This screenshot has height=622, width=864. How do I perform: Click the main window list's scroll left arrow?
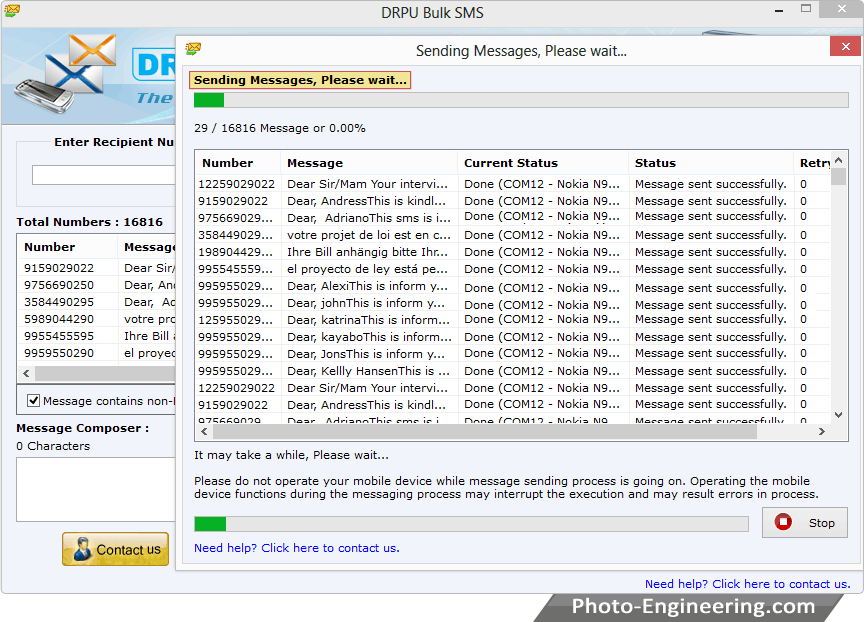(26, 373)
